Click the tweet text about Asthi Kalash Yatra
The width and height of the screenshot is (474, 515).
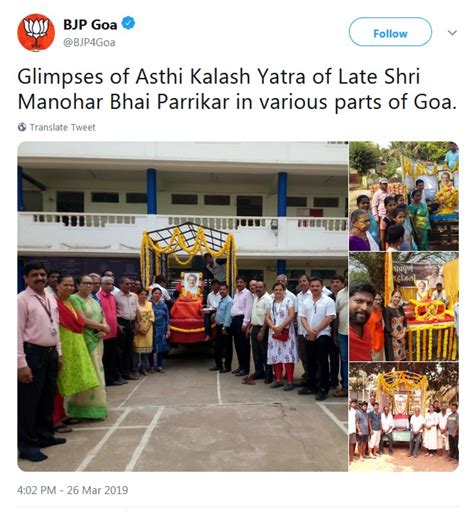237,89
